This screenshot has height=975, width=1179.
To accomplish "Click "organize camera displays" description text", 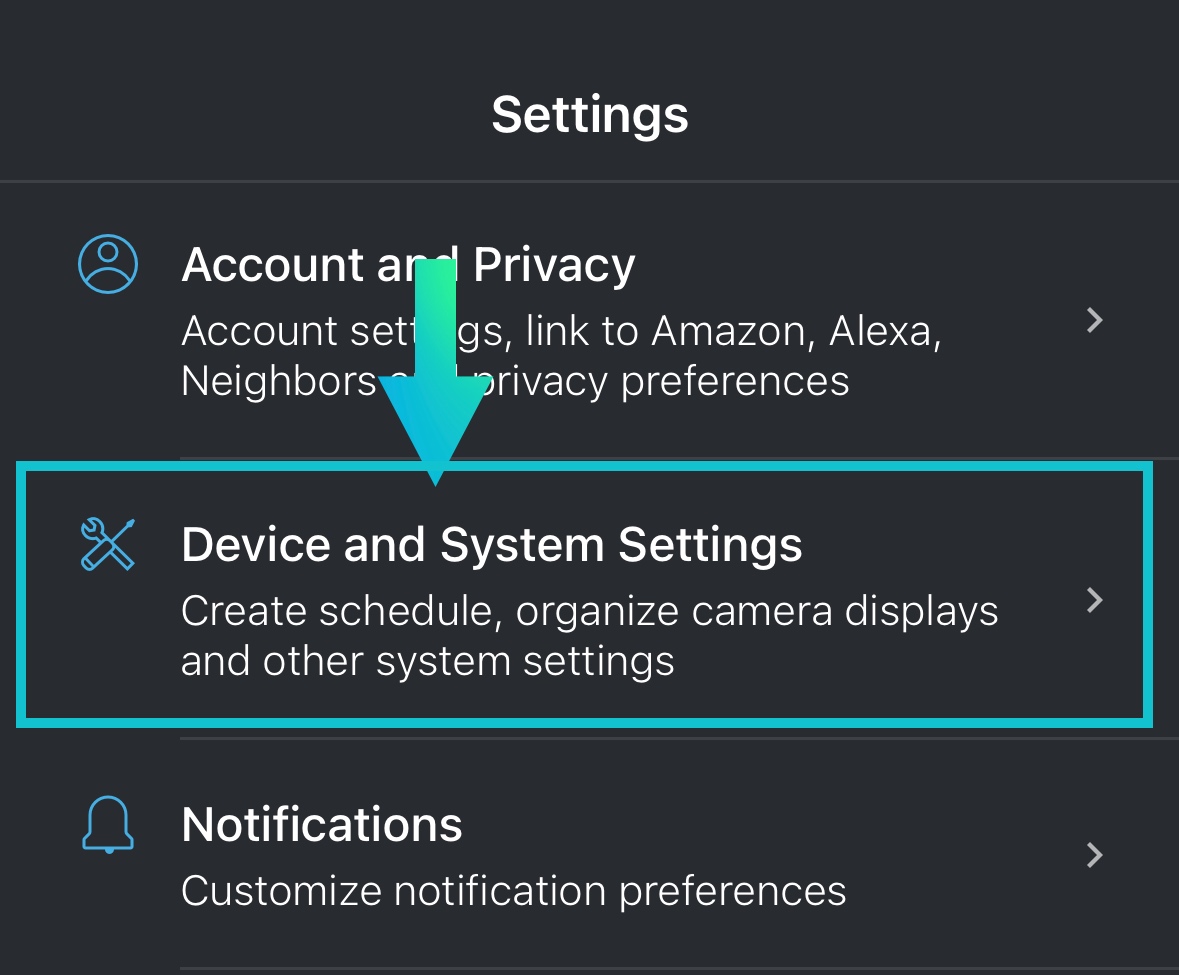I will tap(757, 611).
